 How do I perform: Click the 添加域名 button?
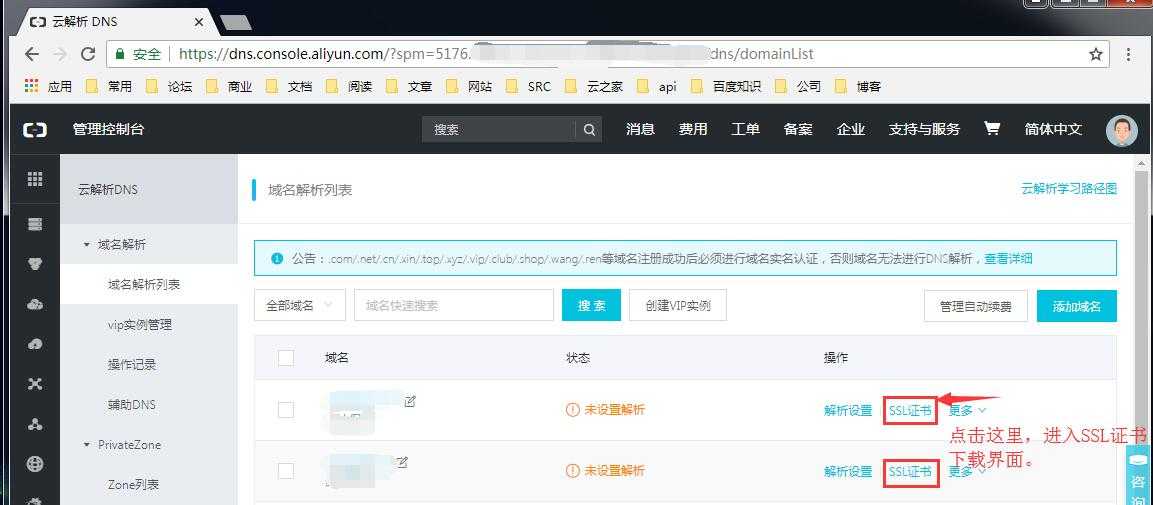point(1077,306)
